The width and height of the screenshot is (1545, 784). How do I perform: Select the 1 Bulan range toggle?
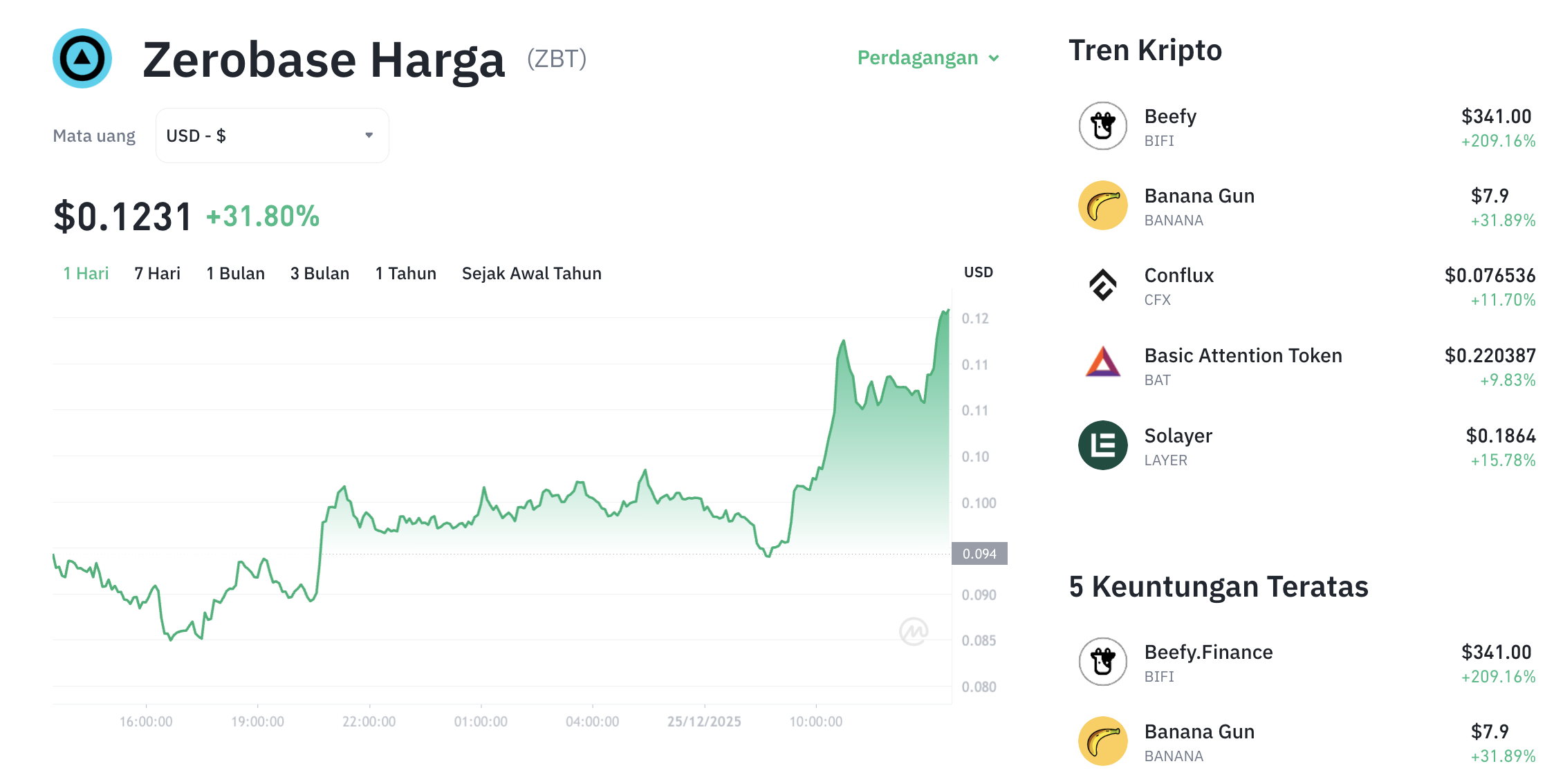coord(235,273)
